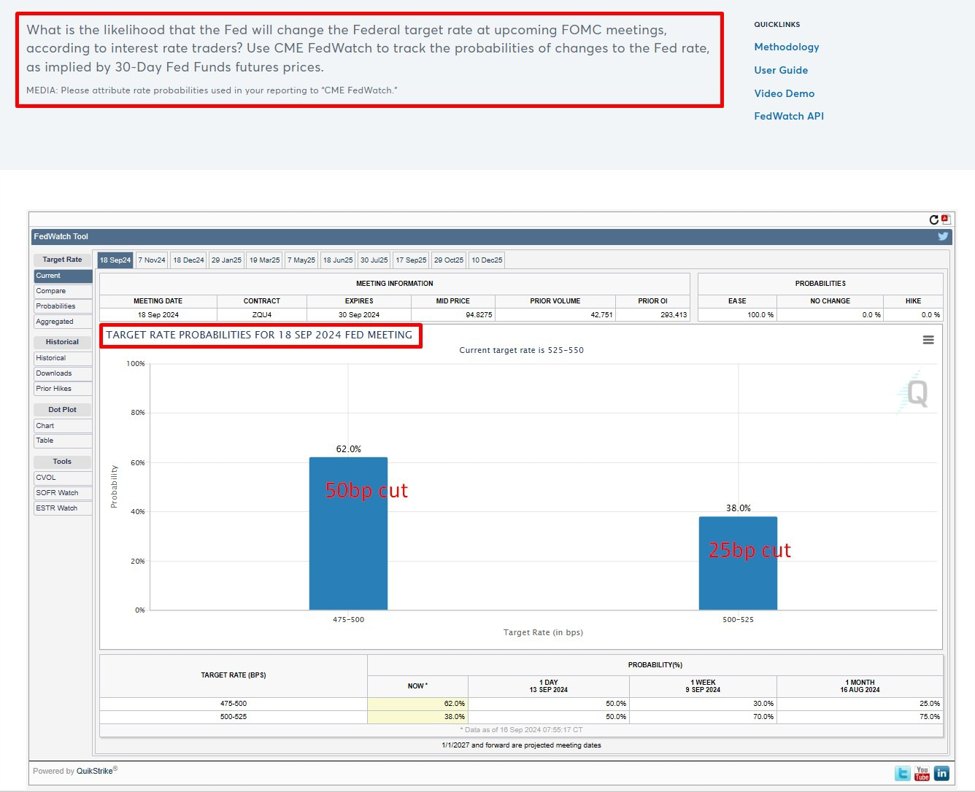The width and height of the screenshot is (975, 792).
Task: Open the Methodology quicklink
Action: click(x=786, y=47)
